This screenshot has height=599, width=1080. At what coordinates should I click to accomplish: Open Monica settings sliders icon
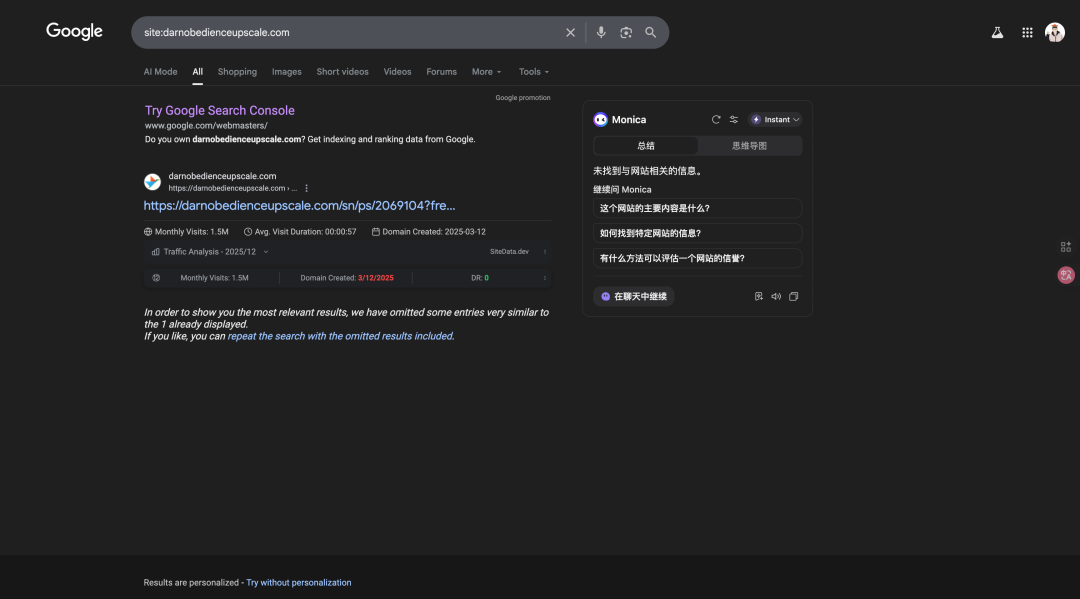coord(734,120)
